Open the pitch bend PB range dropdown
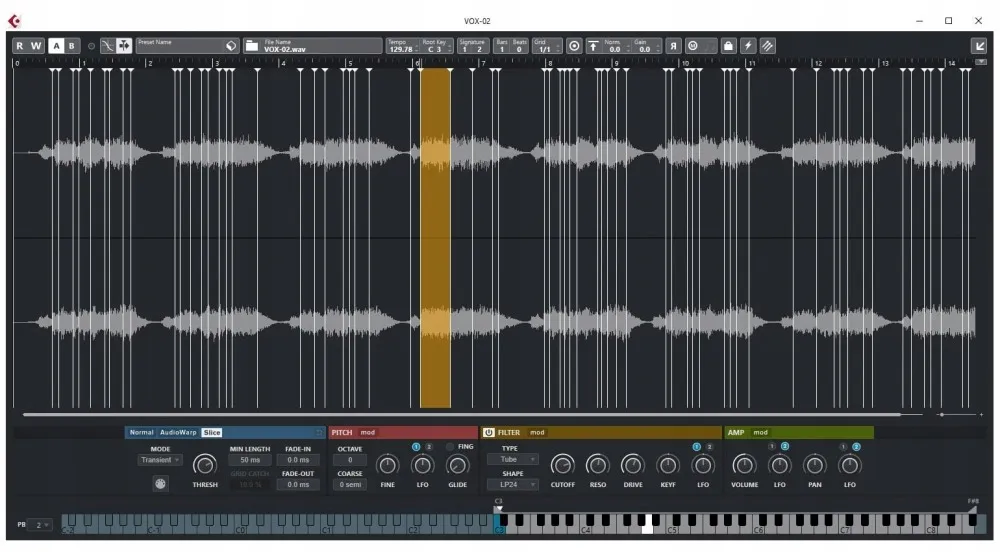Screen dimensions: 1000x552 [41, 525]
